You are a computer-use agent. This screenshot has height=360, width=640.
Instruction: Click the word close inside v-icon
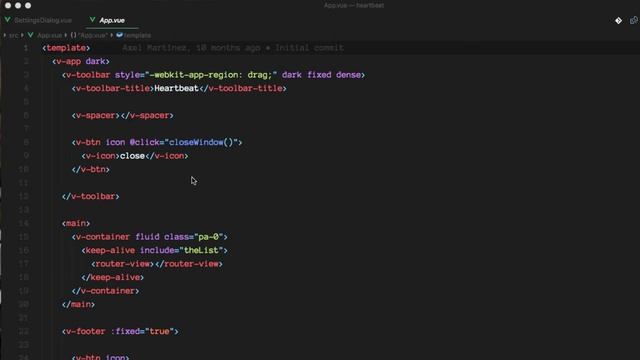[x=132, y=156]
